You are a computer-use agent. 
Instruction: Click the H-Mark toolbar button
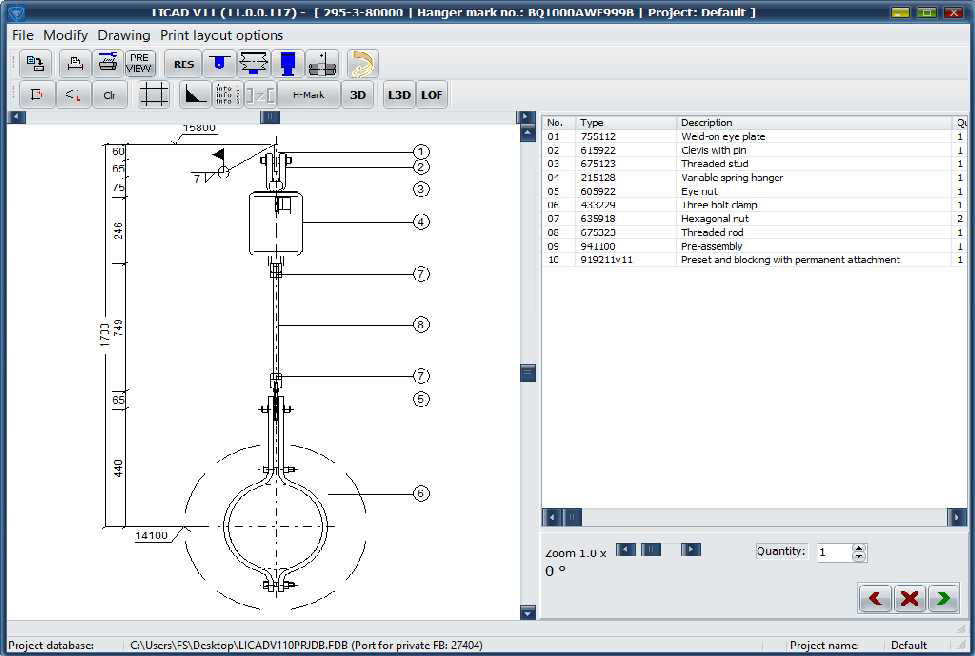click(307, 95)
